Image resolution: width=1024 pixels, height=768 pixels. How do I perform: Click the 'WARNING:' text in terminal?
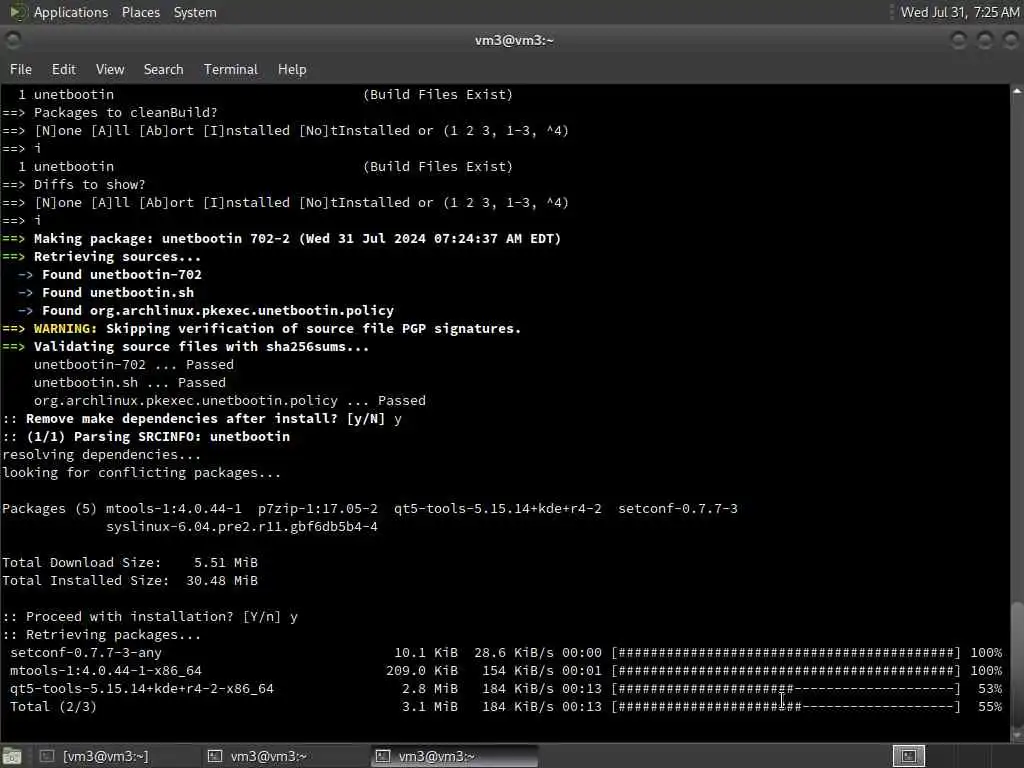click(x=65, y=328)
